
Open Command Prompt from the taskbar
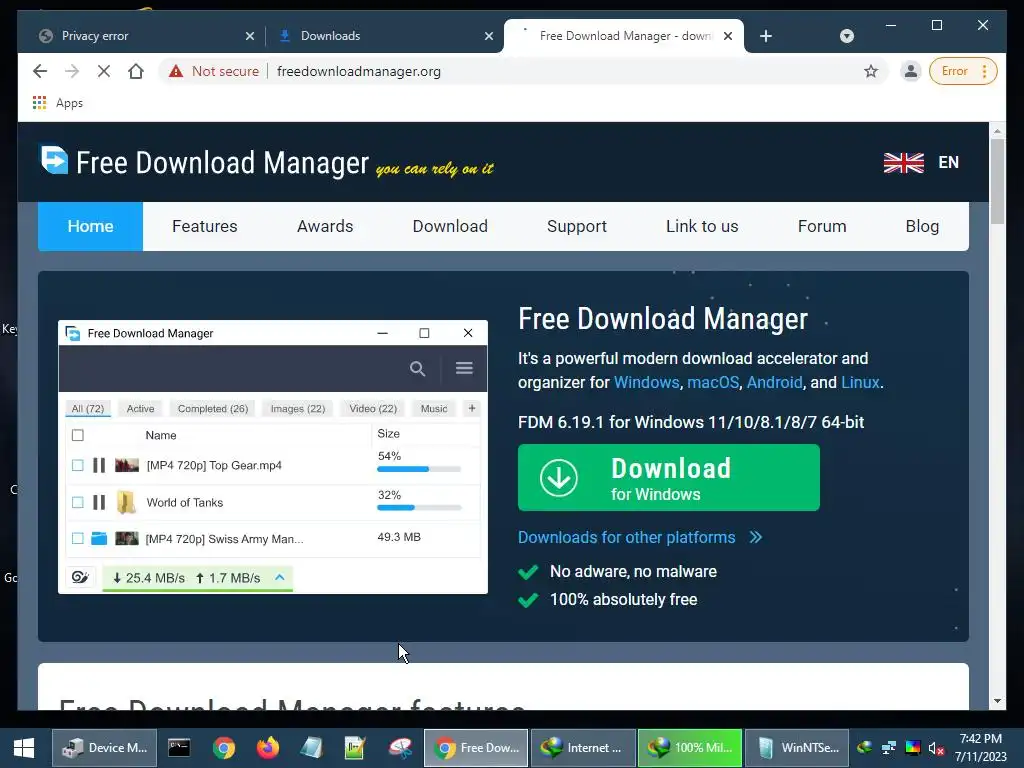[179, 748]
